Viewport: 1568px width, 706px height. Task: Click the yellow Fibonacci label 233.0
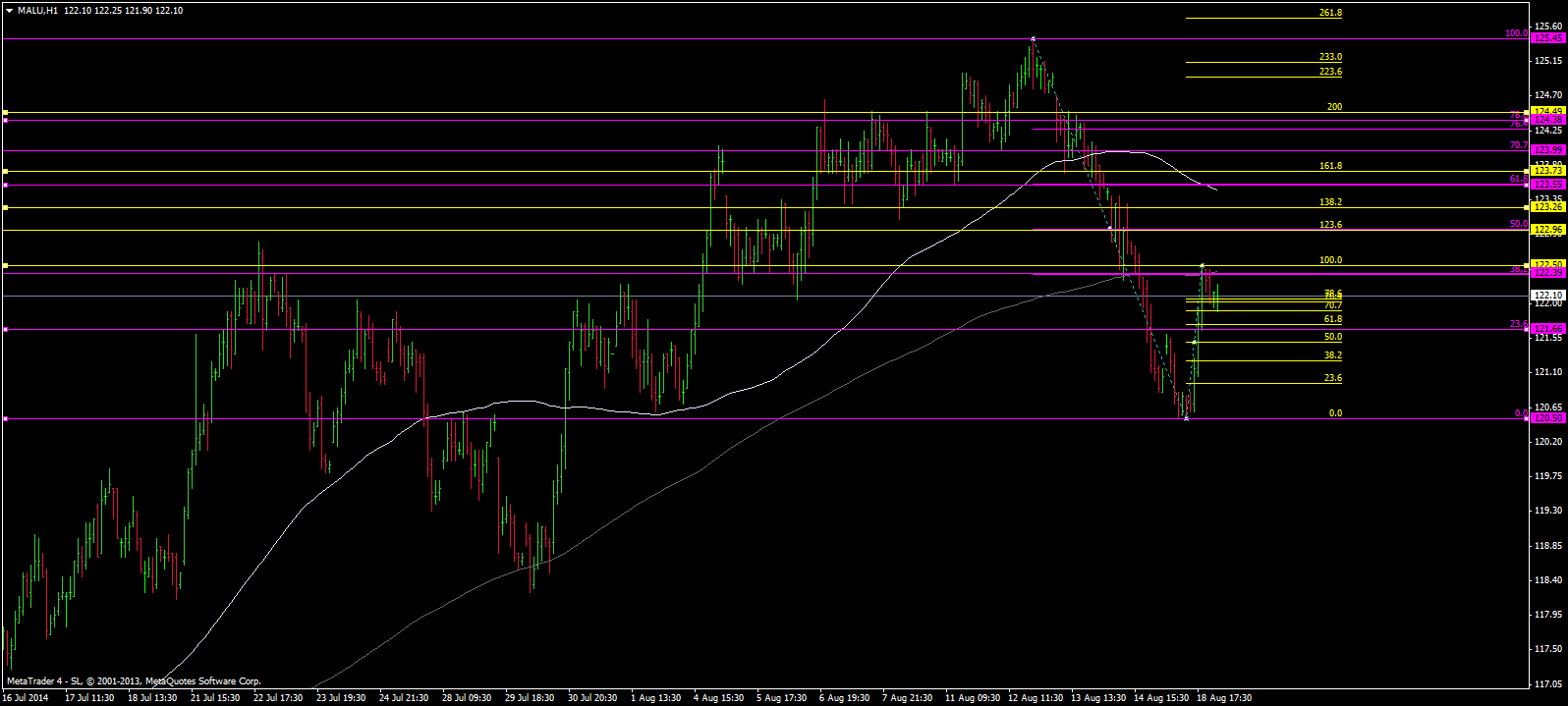pyautogui.click(x=1331, y=57)
